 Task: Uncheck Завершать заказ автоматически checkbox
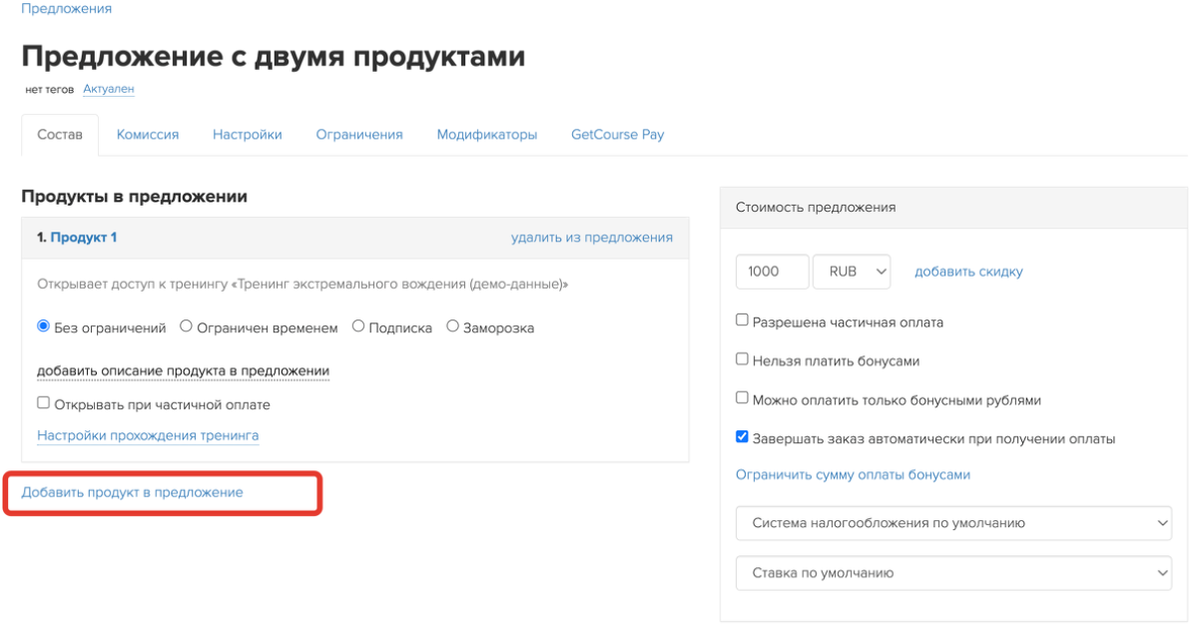tap(742, 437)
